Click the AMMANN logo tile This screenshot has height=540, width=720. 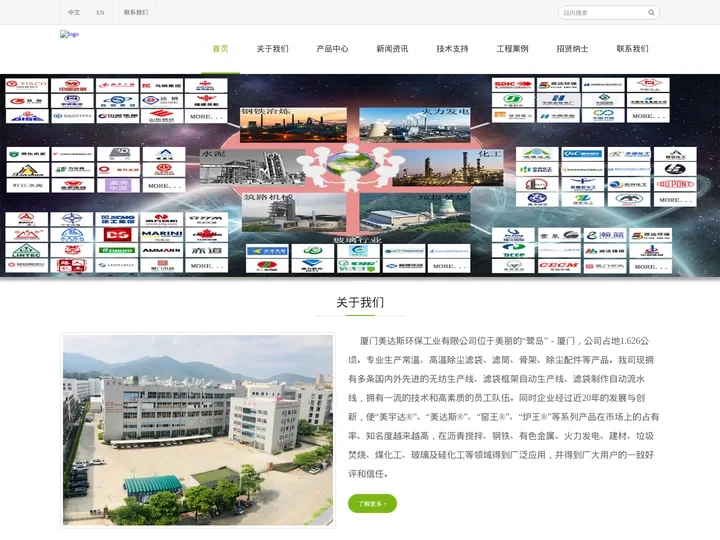(162, 250)
